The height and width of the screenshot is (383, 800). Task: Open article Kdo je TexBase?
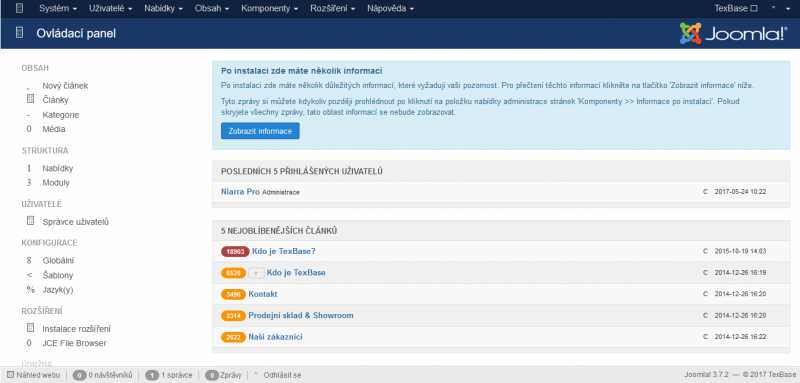pyautogui.click(x=284, y=251)
